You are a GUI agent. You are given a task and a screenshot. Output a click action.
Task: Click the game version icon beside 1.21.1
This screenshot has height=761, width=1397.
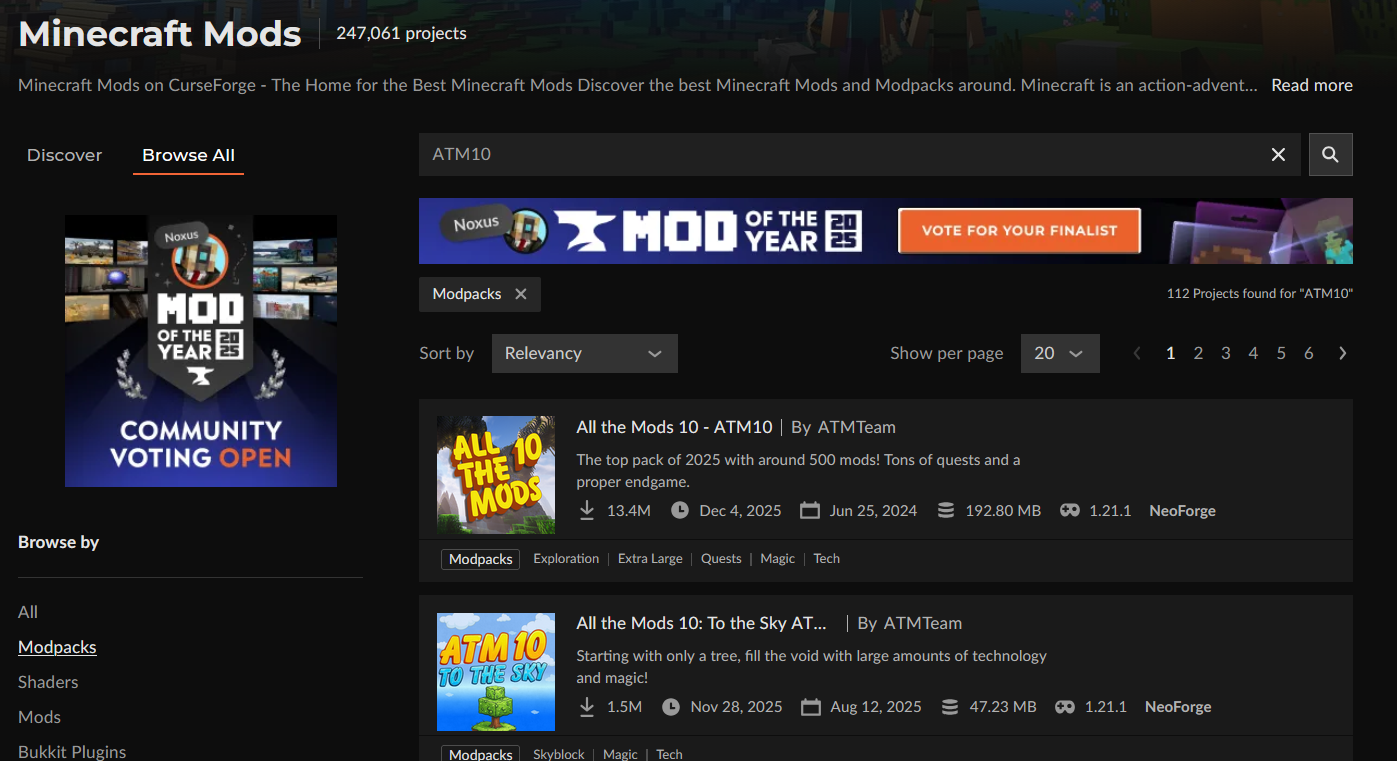pos(1070,510)
